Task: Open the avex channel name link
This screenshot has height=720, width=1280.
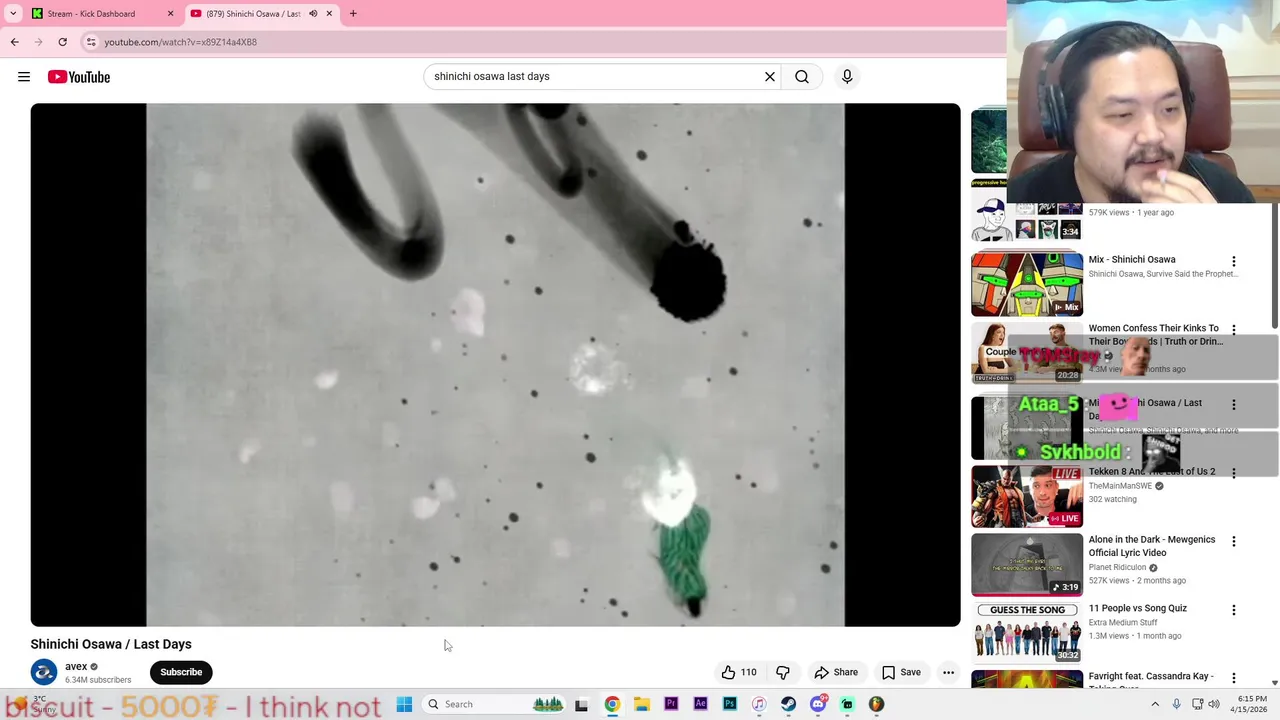Action: (x=76, y=666)
